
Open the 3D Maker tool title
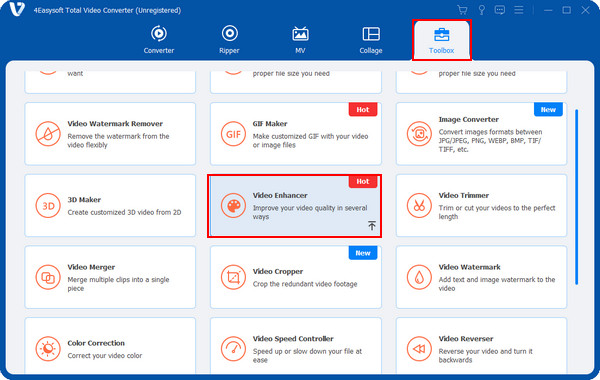pyautogui.click(x=84, y=199)
